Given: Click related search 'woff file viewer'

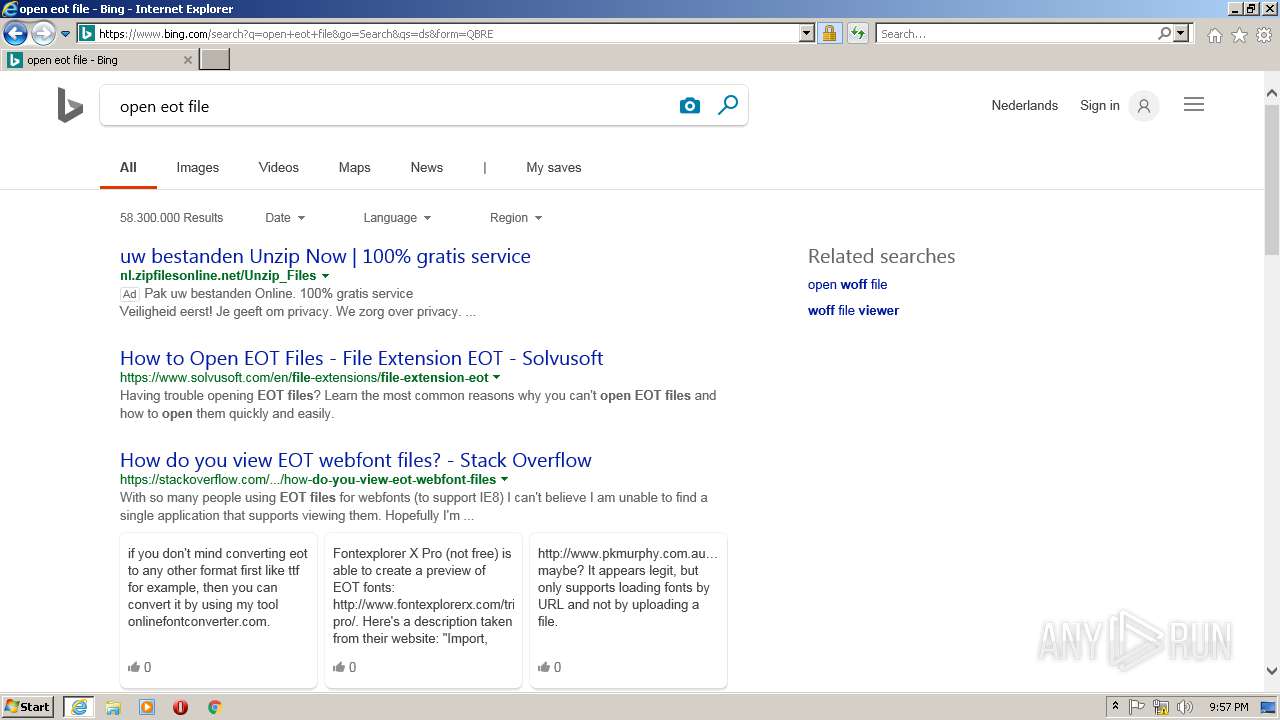Looking at the screenshot, I should 854,311.
